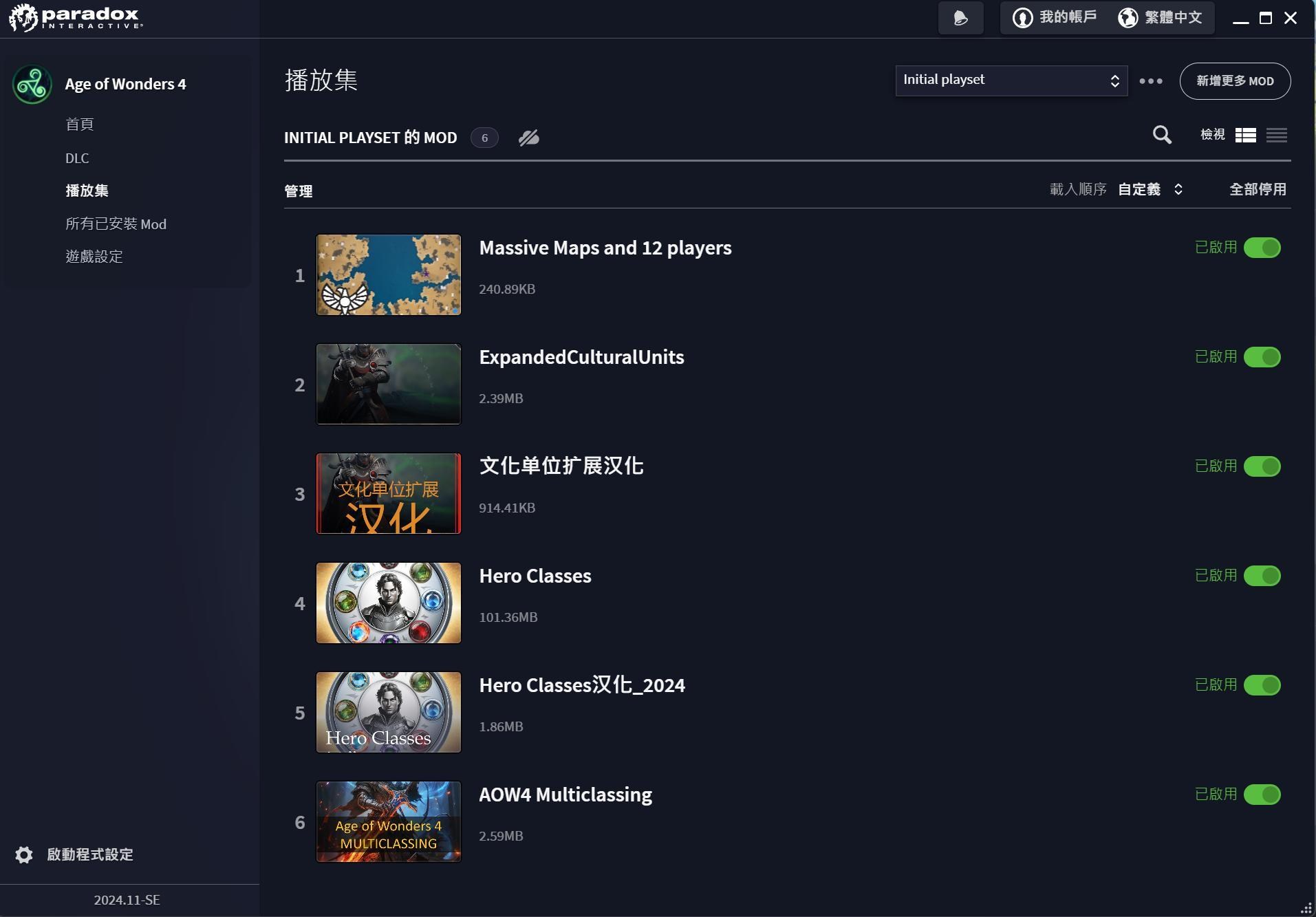
Task: Toggle Hero Classes汉化_2024 mod switch
Action: click(x=1262, y=685)
